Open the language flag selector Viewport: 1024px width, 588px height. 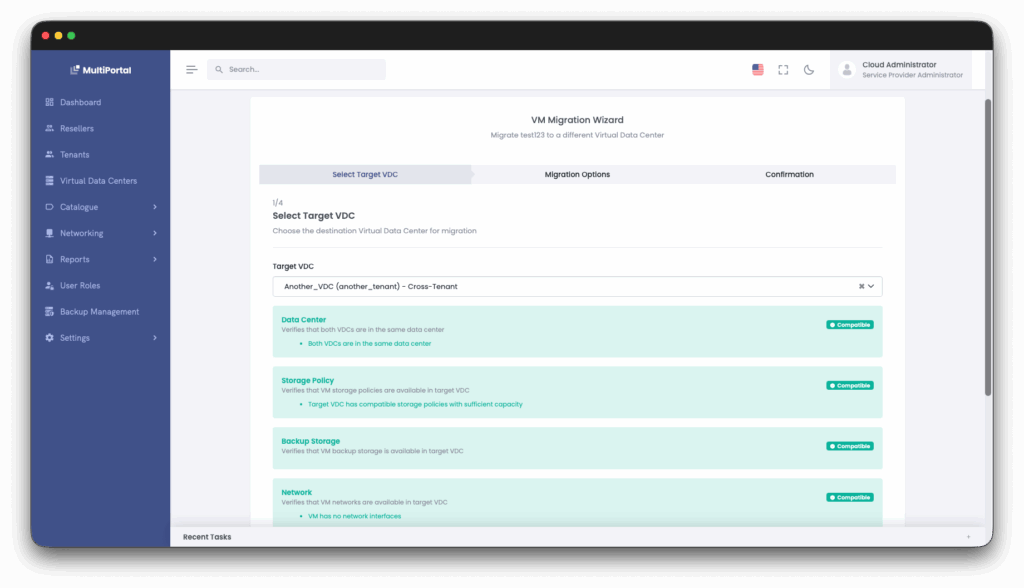click(x=757, y=69)
